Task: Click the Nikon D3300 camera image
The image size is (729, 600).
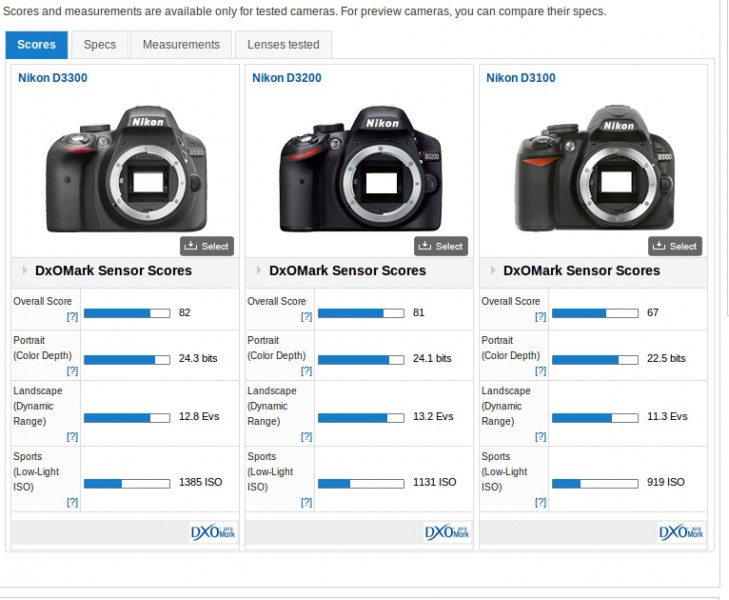Action: point(126,169)
